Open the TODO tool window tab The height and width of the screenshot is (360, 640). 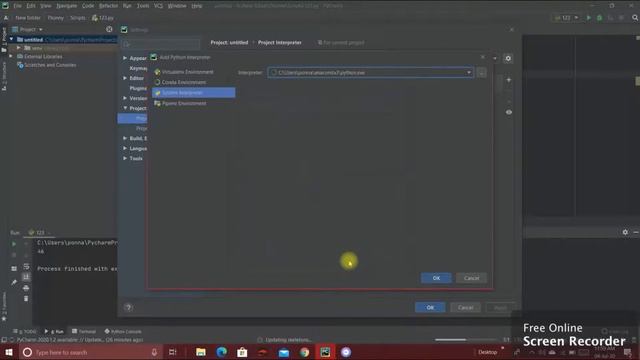pos(25,331)
